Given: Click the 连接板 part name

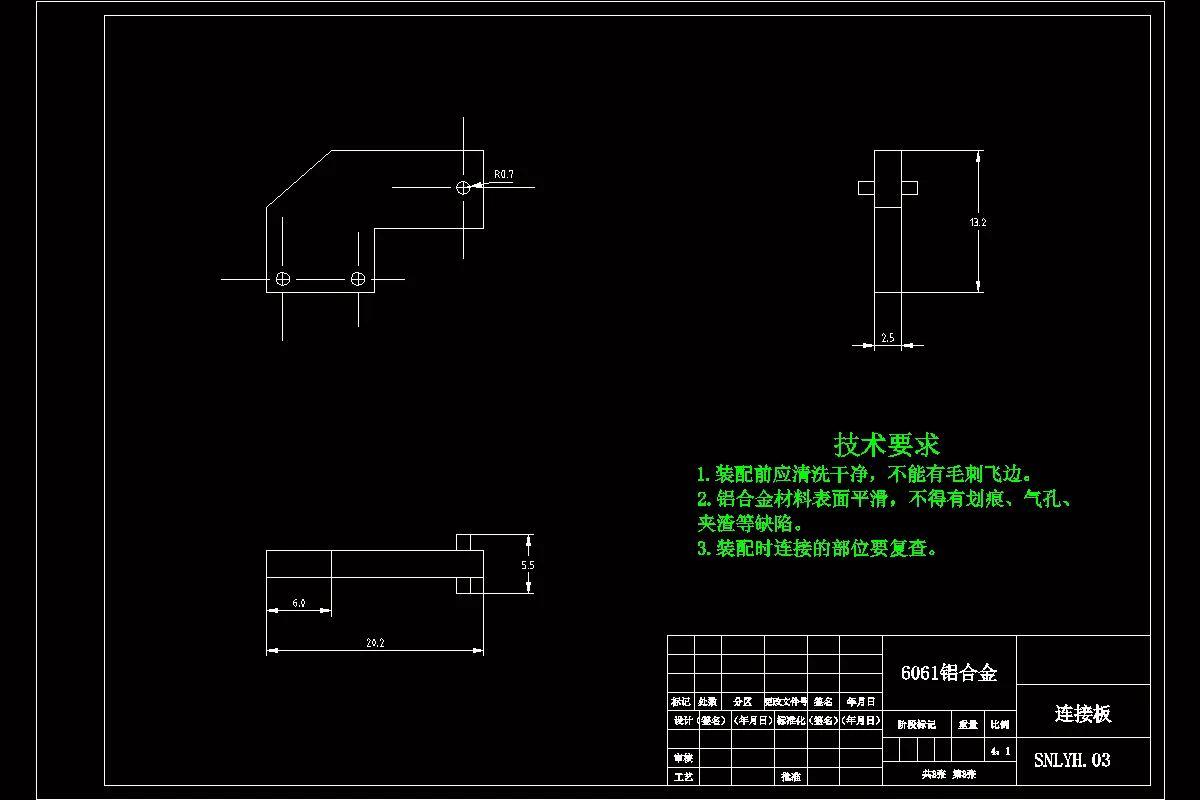Looking at the screenshot, I should pos(1083,714).
